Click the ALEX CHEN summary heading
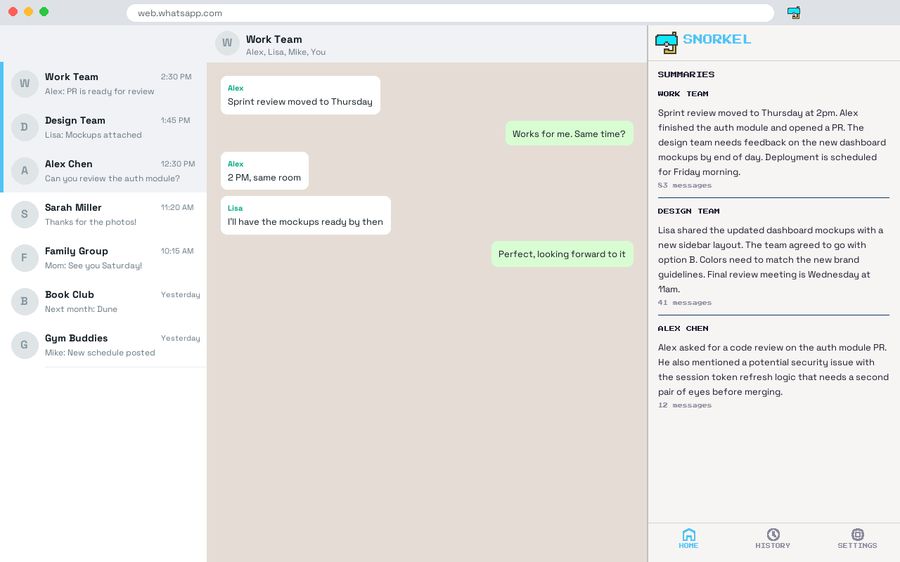This screenshot has width=900, height=562. 683,328
